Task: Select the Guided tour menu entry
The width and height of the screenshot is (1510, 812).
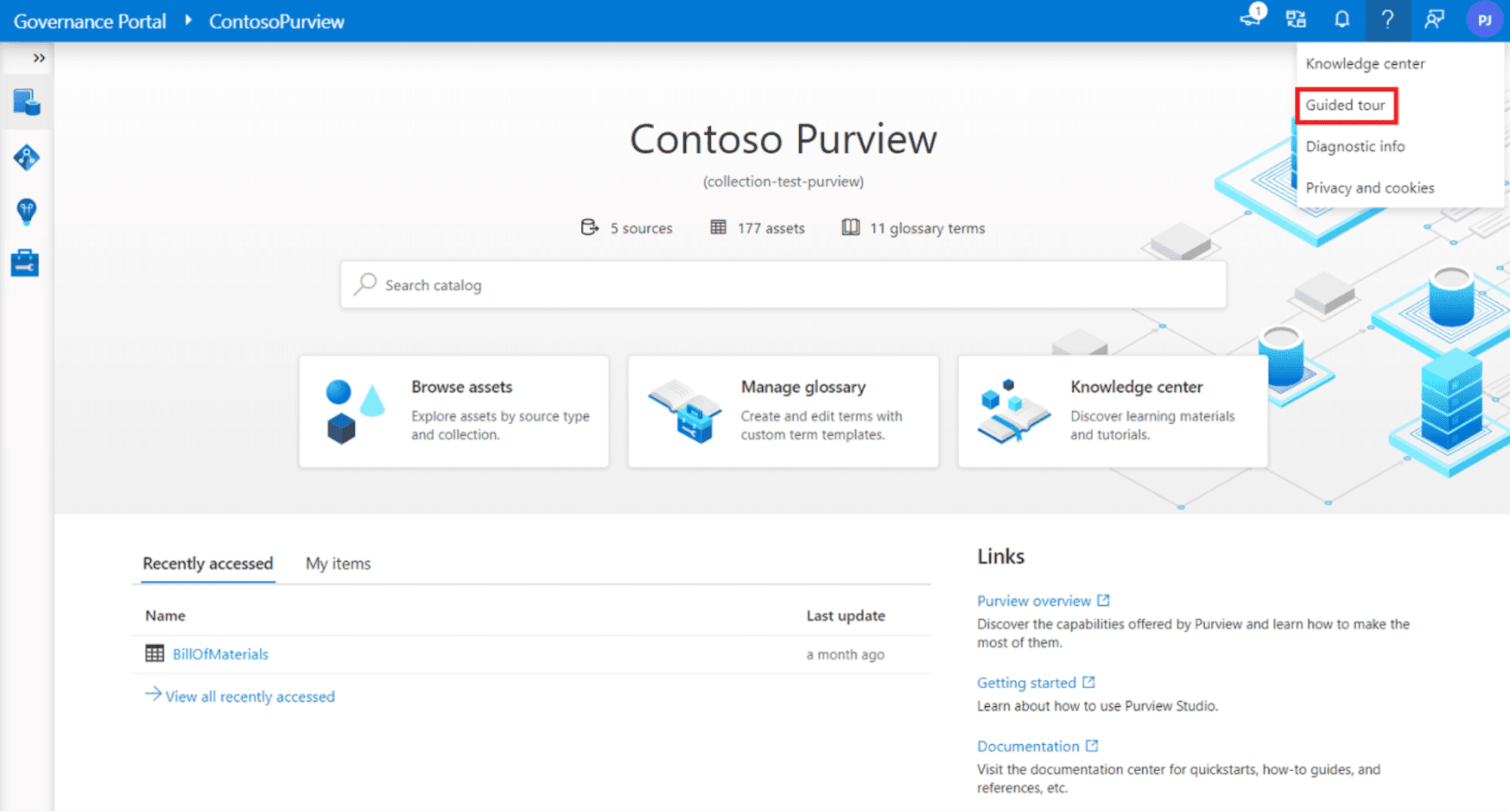Action: click(x=1346, y=105)
